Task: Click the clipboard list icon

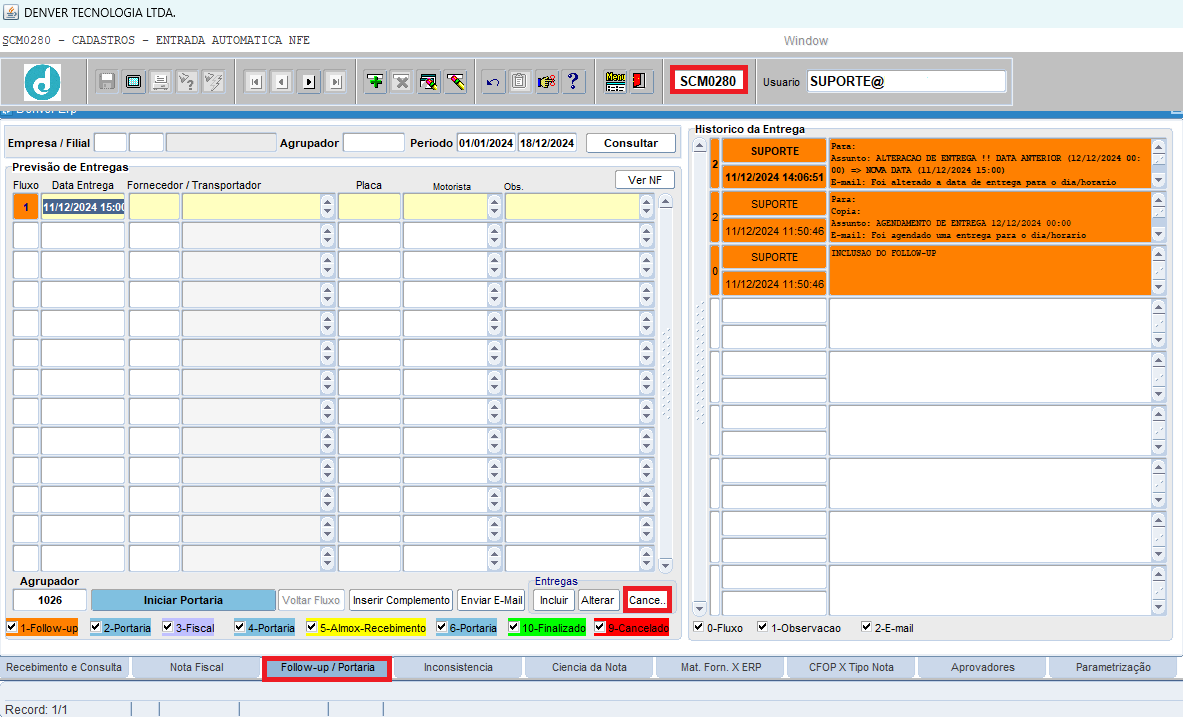Action: tap(519, 82)
